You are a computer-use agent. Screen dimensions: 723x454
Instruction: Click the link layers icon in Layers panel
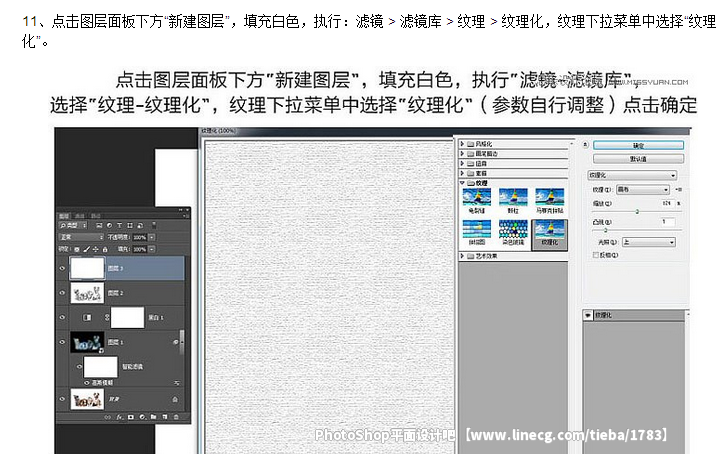tap(107, 417)
